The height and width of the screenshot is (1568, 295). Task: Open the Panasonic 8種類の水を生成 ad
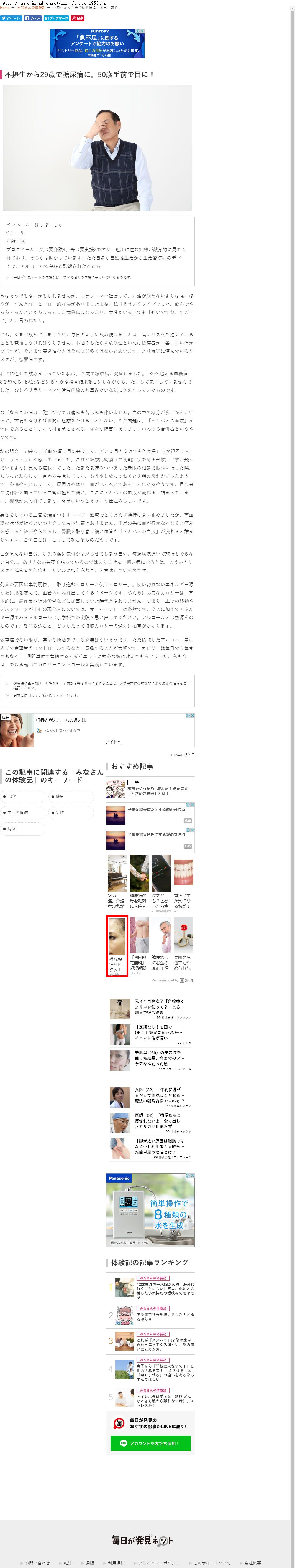click(150, 1210)
